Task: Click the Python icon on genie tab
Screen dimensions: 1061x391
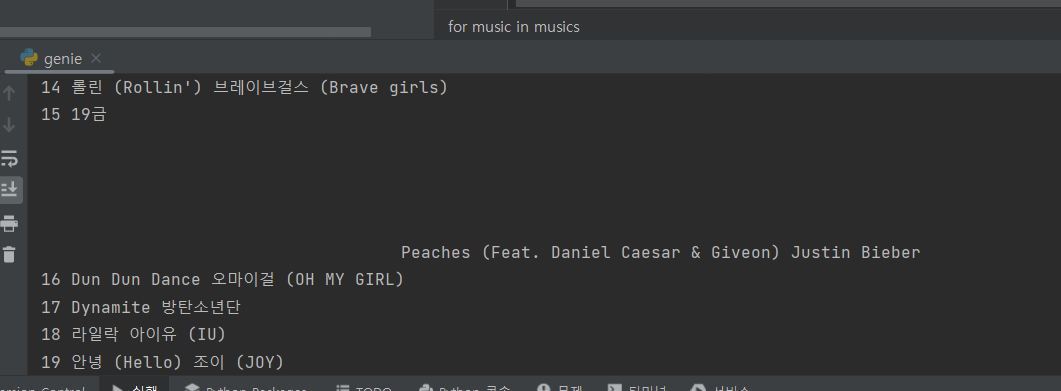Action: click(29, 58)
